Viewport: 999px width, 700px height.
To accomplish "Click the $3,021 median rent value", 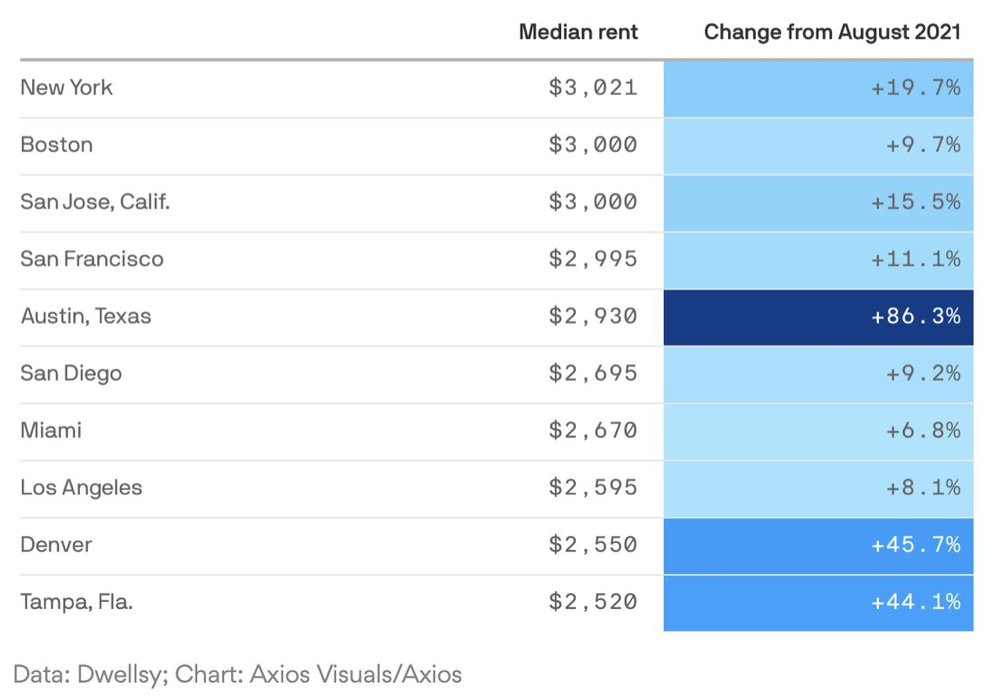I will point(592,87).
